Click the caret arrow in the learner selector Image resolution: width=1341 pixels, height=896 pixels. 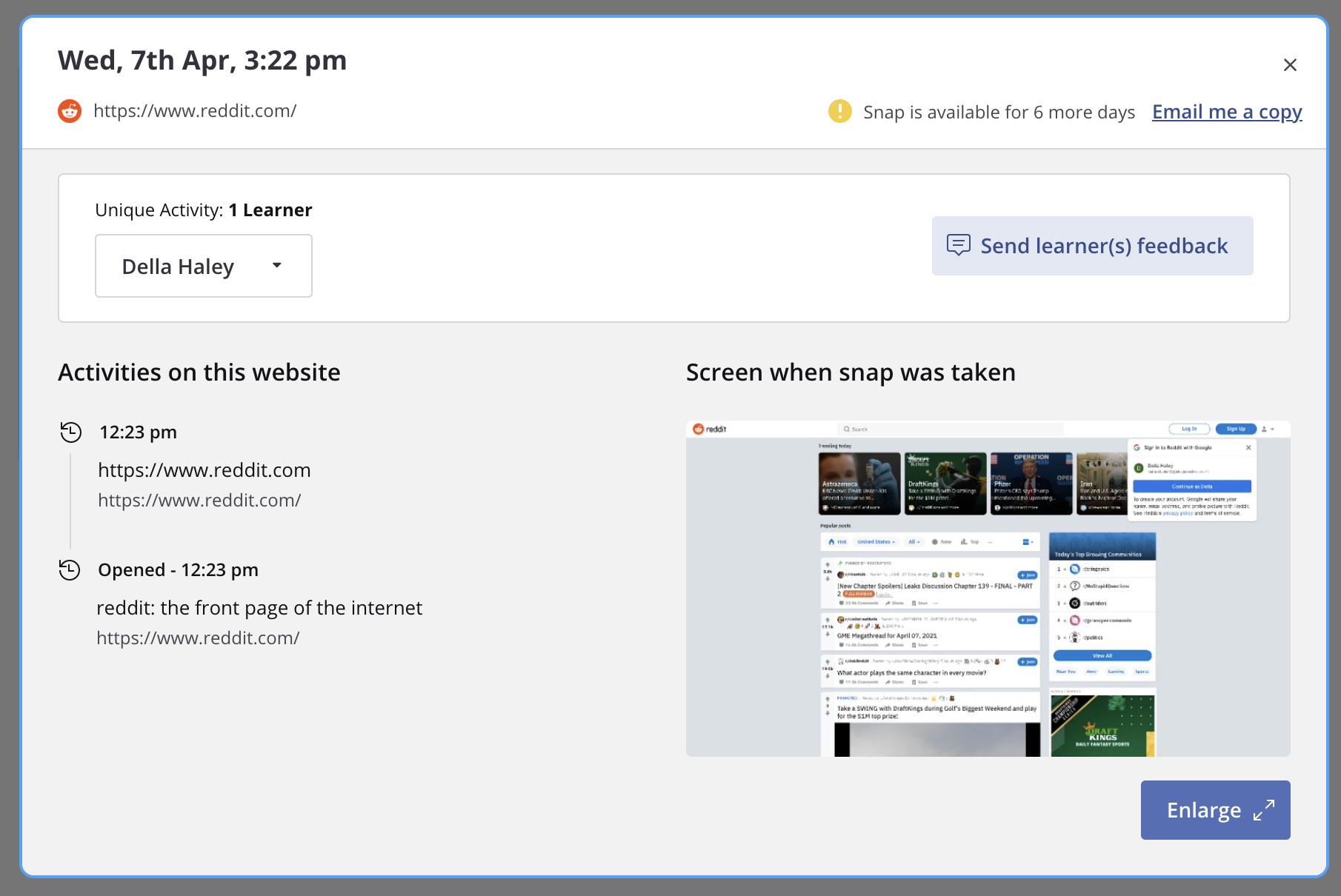coord(277,265)
